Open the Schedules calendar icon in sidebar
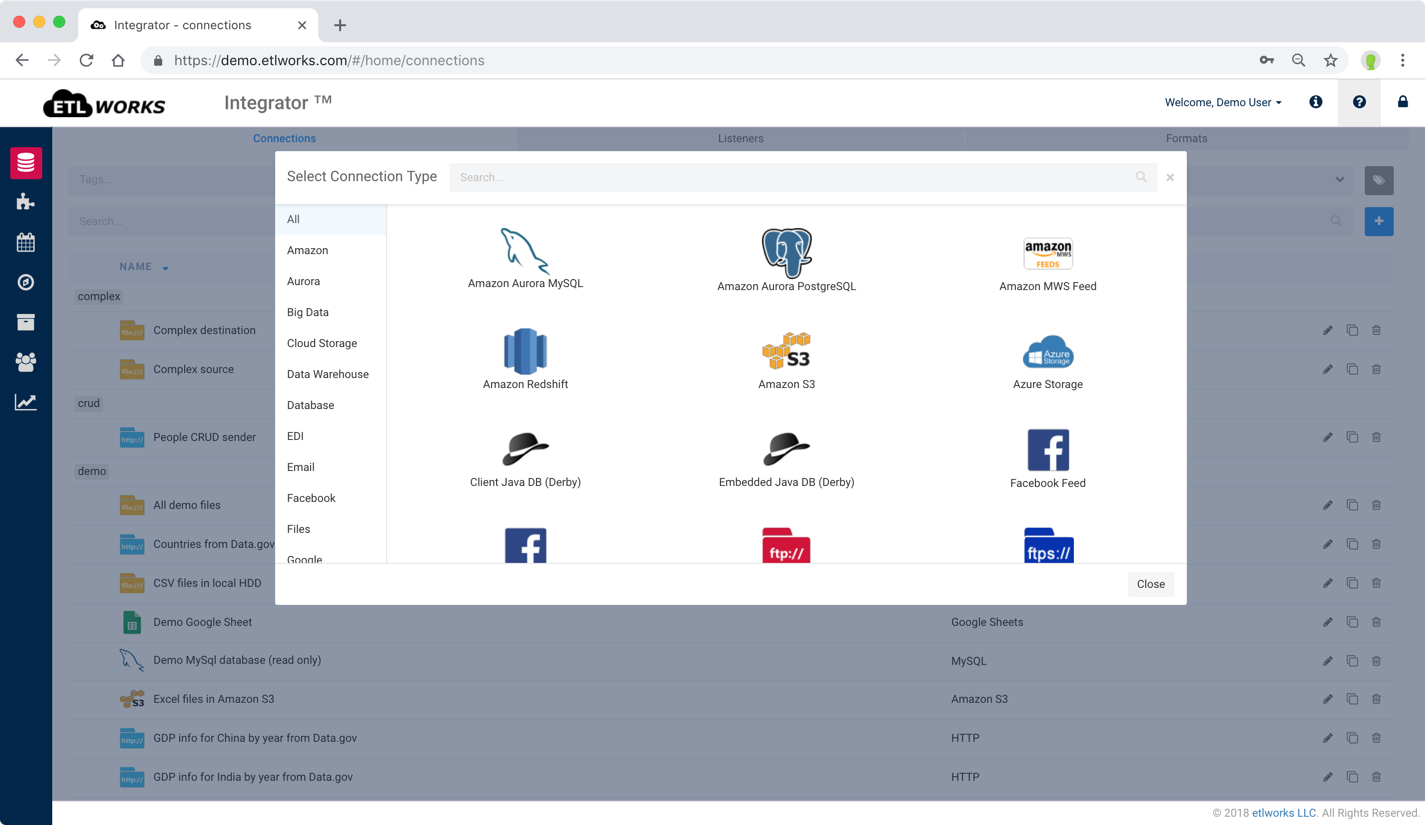This screenshot has height=825, width=1425. [x=26, y=242]
